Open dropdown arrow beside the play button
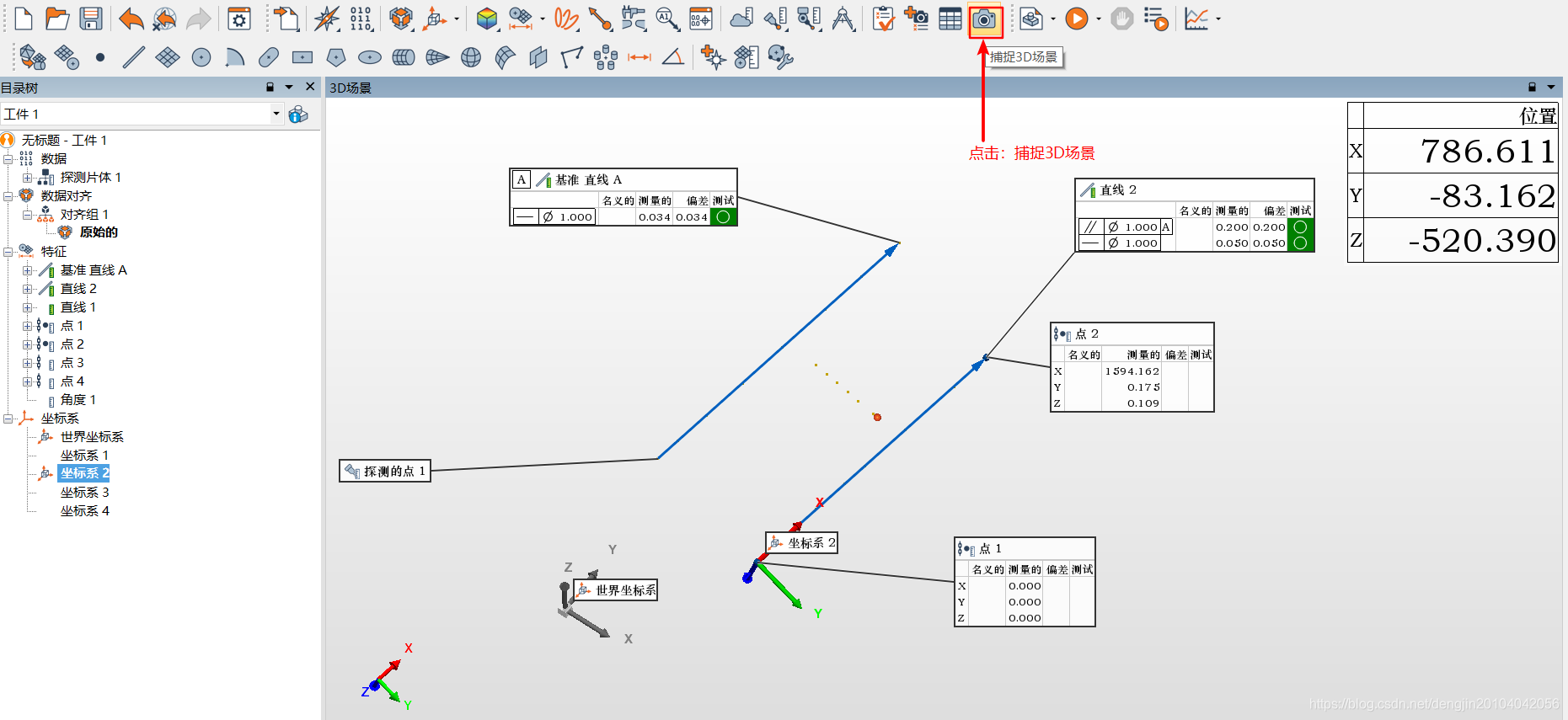Screen dimensions: 1568x720 click(1099, 19)
